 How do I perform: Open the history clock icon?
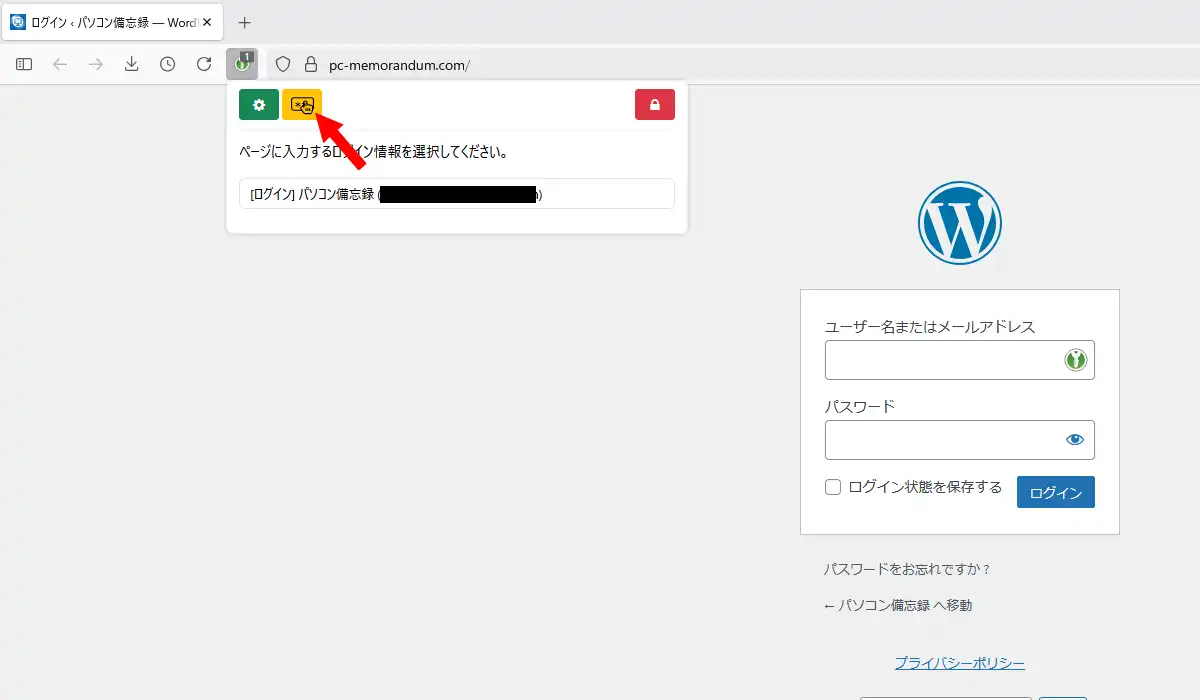167,64
